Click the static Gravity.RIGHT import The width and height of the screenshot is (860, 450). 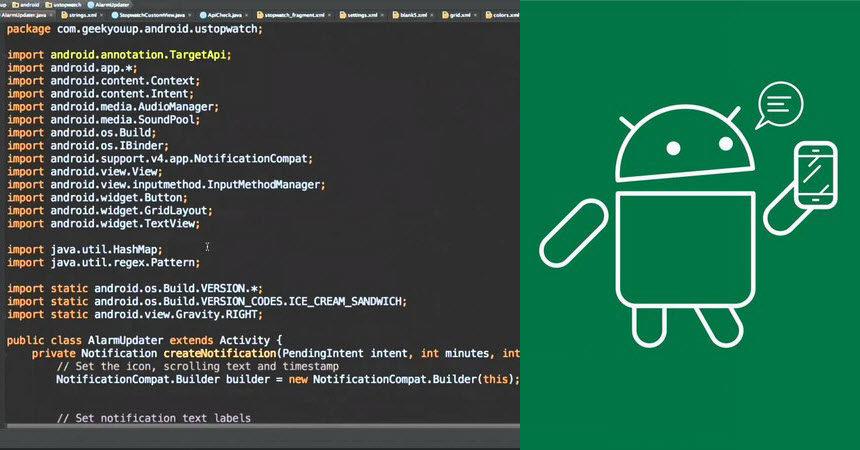(135, 314)
